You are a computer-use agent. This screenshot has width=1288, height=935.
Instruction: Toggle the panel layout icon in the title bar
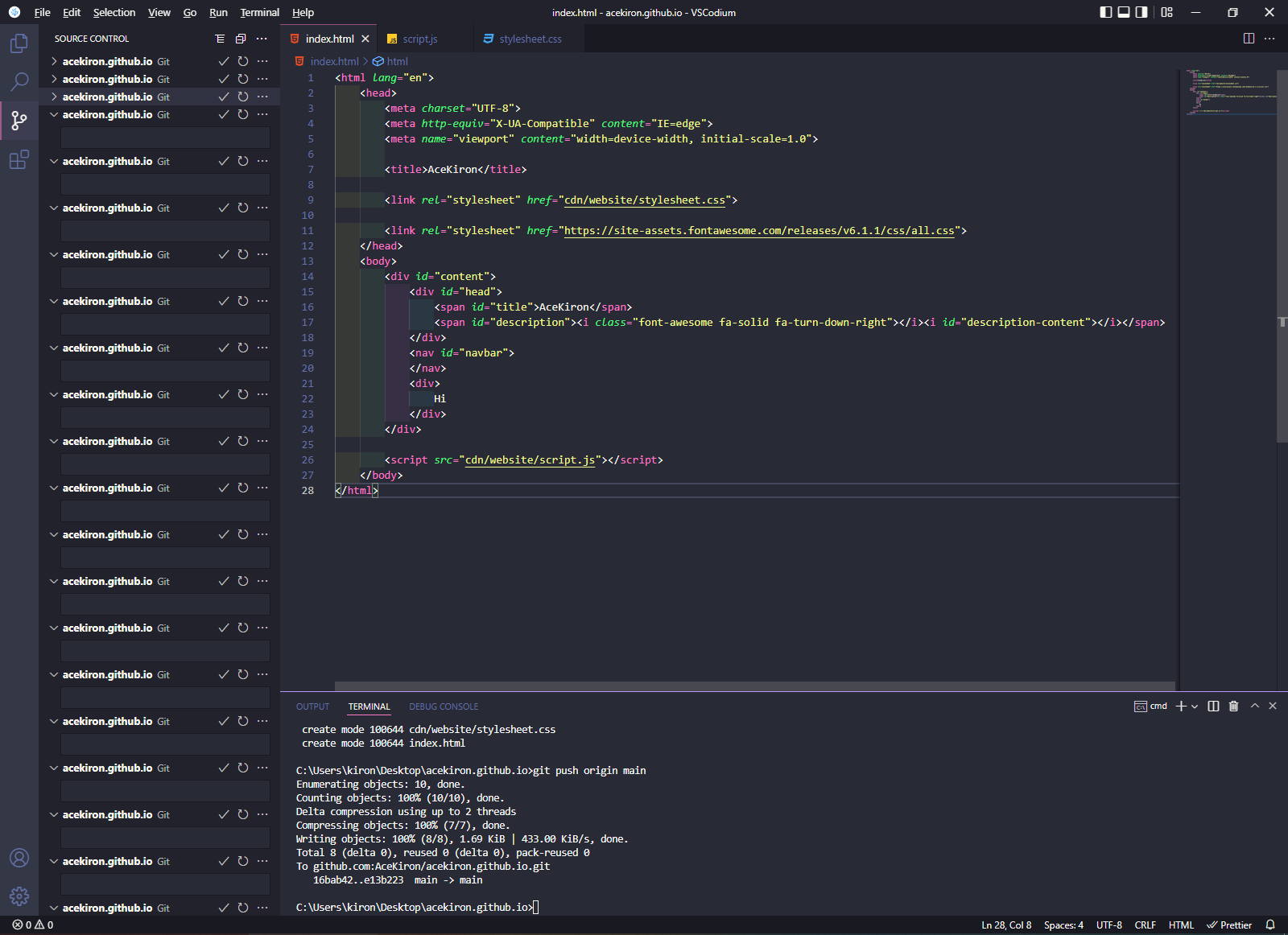coord(1123,12)
